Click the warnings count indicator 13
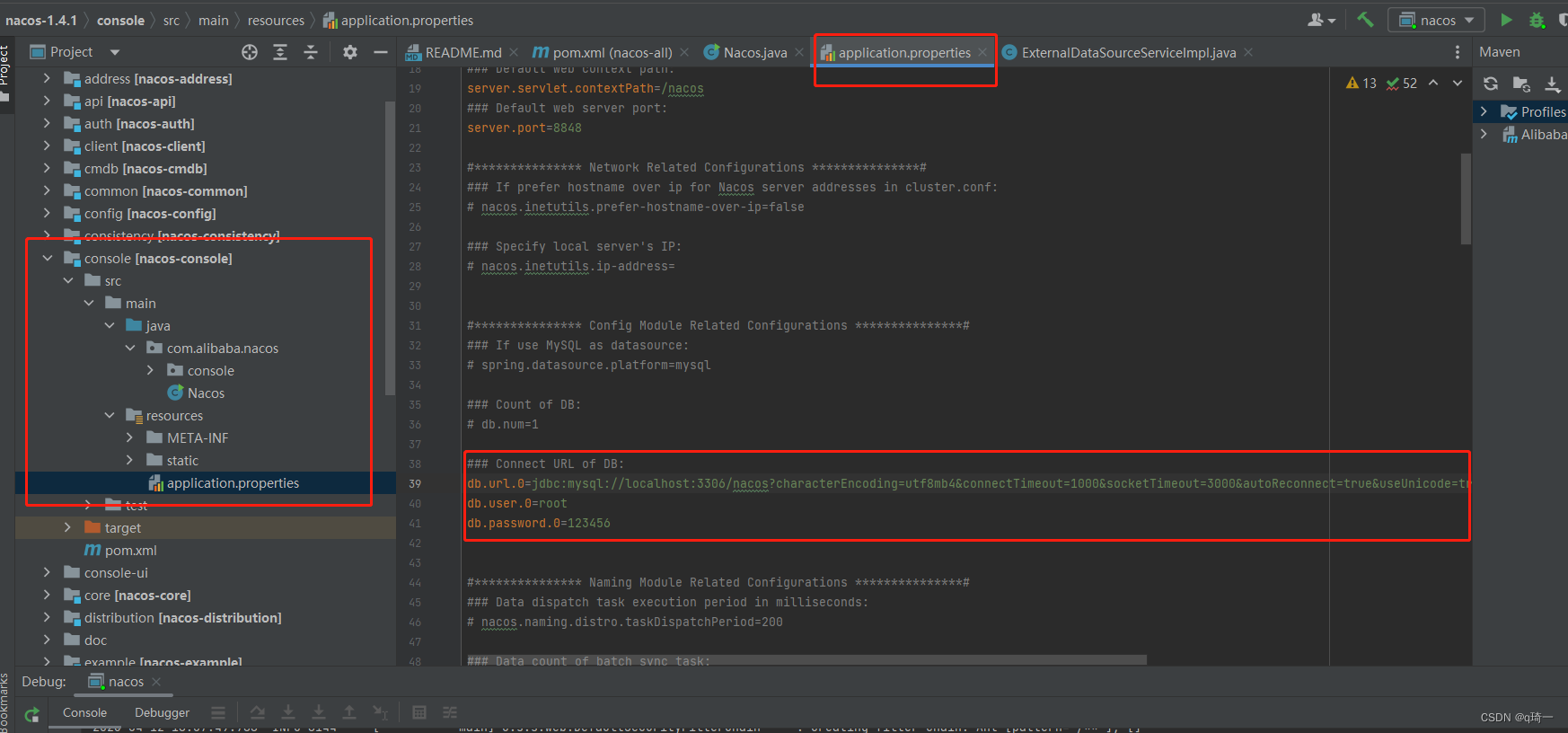This screenshot has width=1568, height=733. 1361,83
